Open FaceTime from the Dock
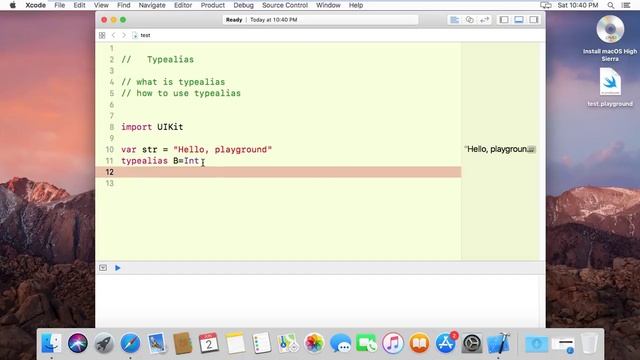640x360 pixels. (367, 343)
